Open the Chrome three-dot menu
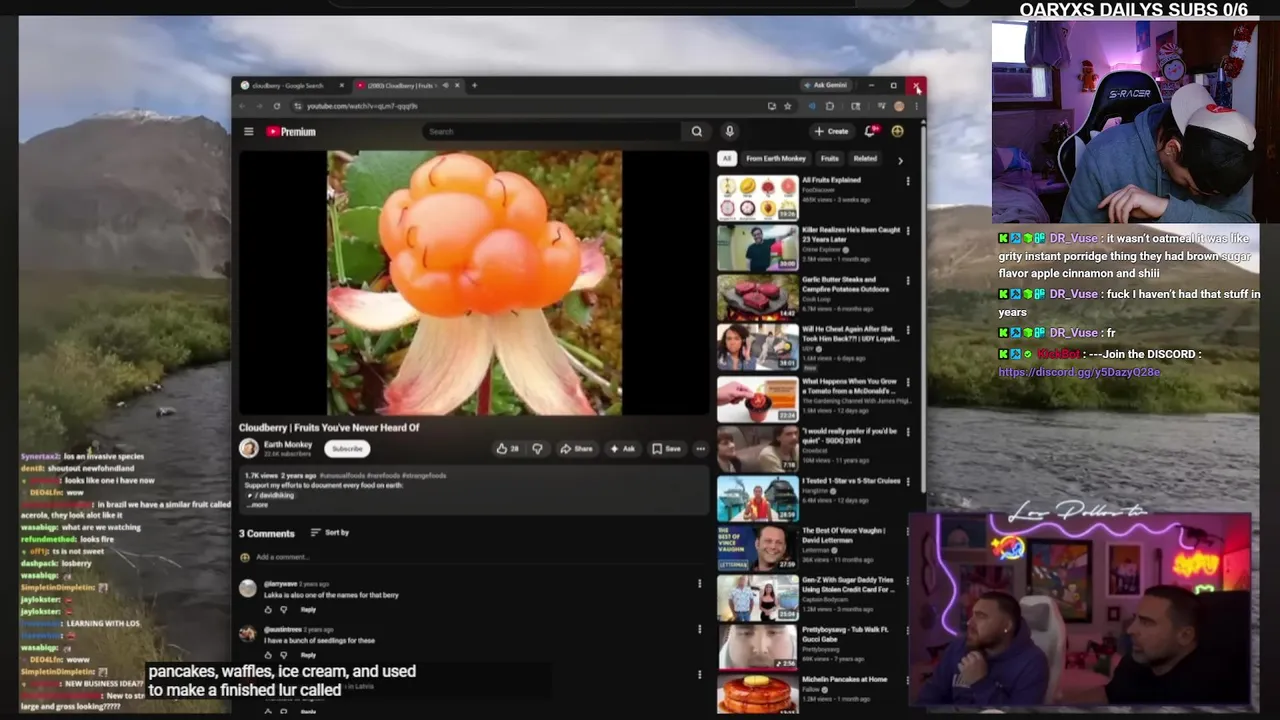Screen dimensions: 1280x720 [x=915, y=106]
